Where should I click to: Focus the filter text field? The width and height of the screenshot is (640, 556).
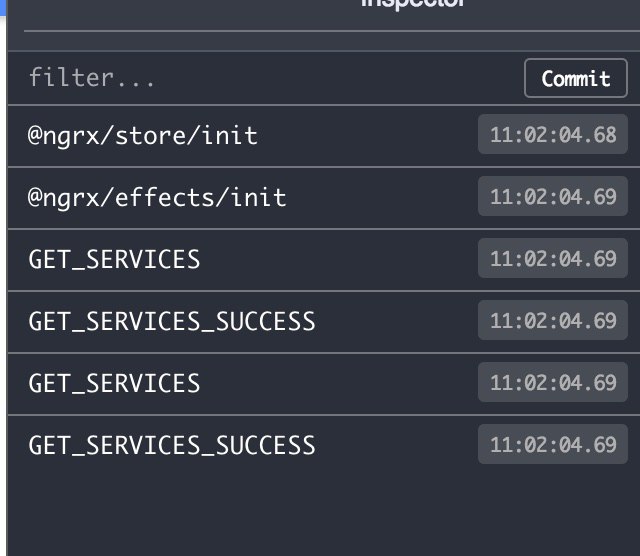(x=265, y=78)
